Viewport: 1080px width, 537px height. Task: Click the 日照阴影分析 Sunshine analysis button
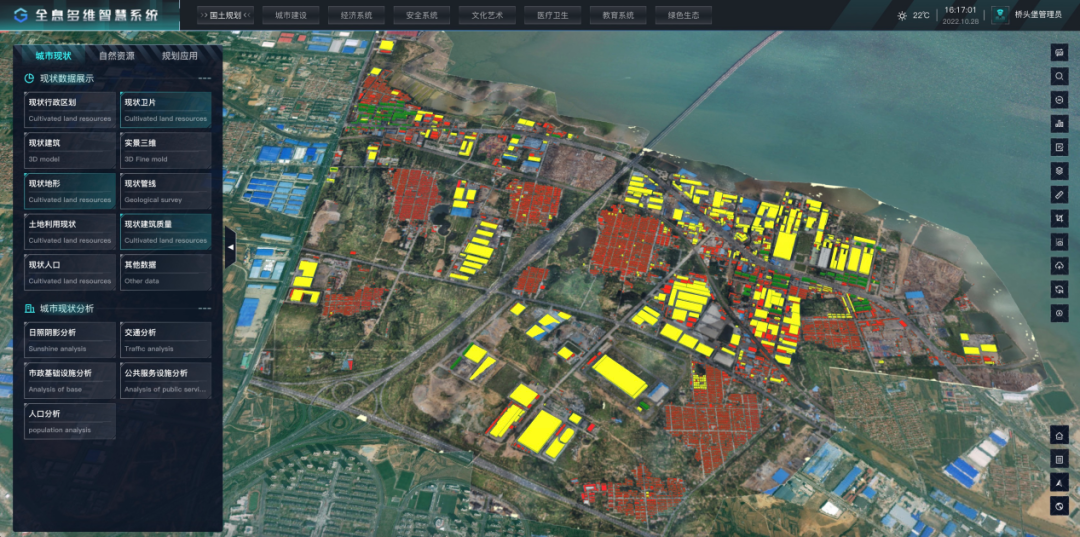click(x=69, y=339)
